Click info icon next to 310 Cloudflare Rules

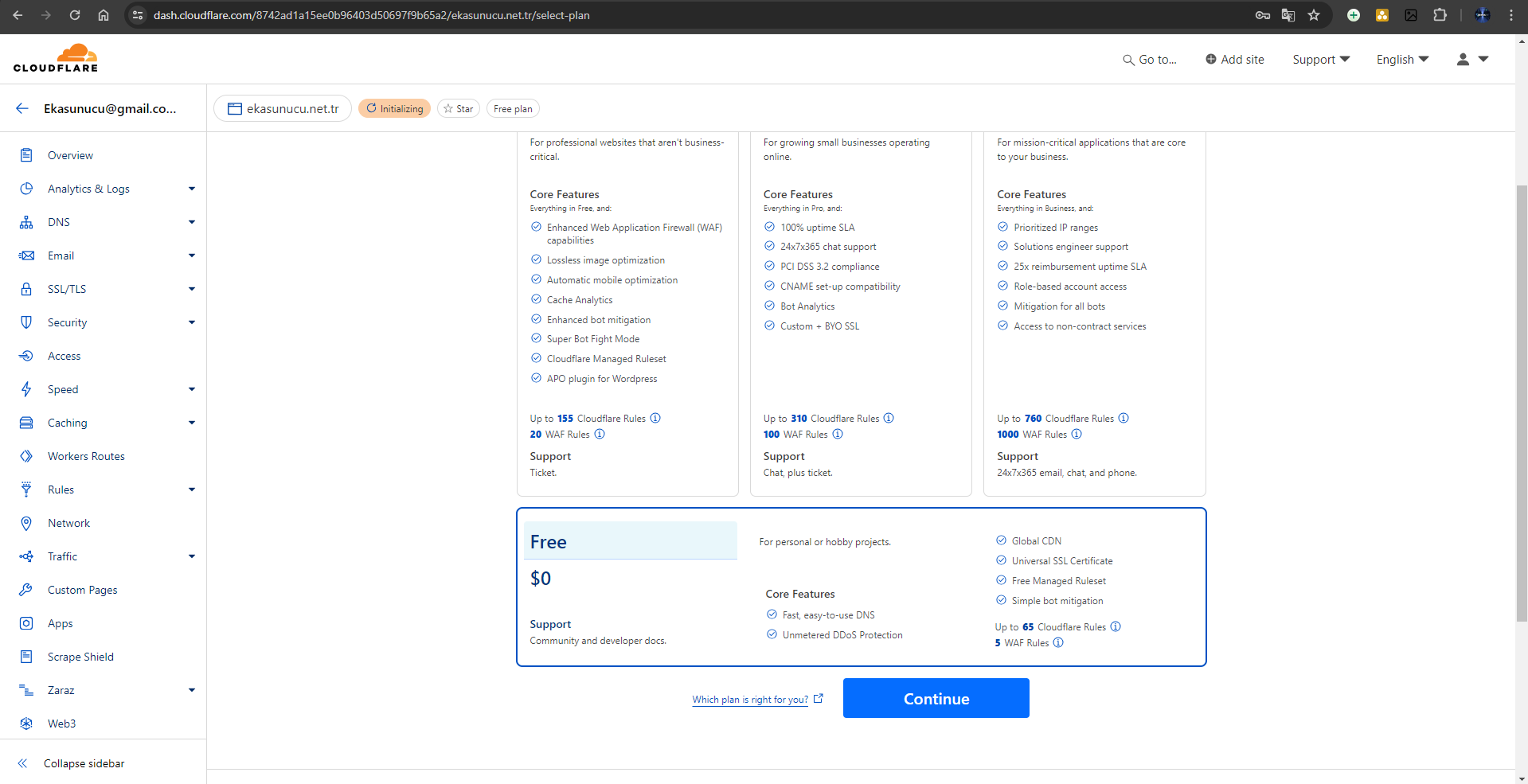[x=889, y=418]
